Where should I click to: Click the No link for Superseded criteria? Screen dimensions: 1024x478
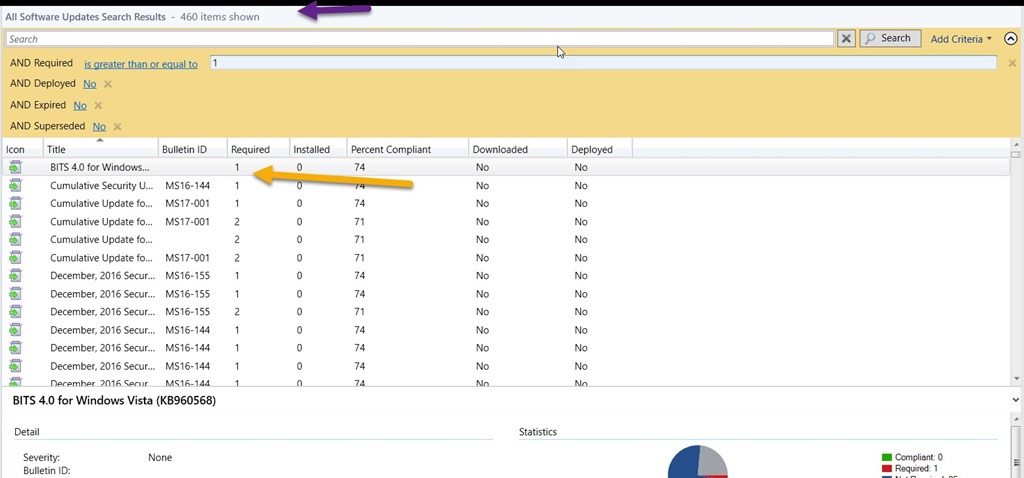99,127
